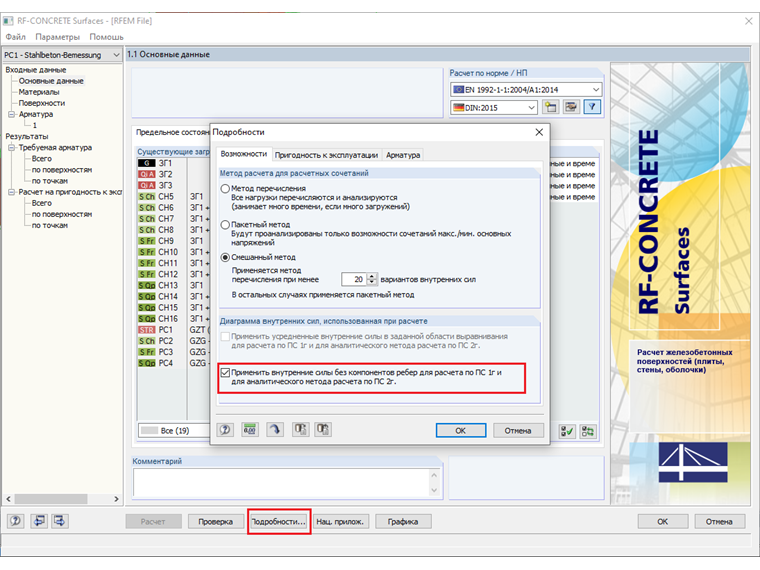Image resolution: width=760 pixels, height=570 pixels.
Task: Select по поверхностям under Требуемая арматура
Action: [x=62, y=170]
